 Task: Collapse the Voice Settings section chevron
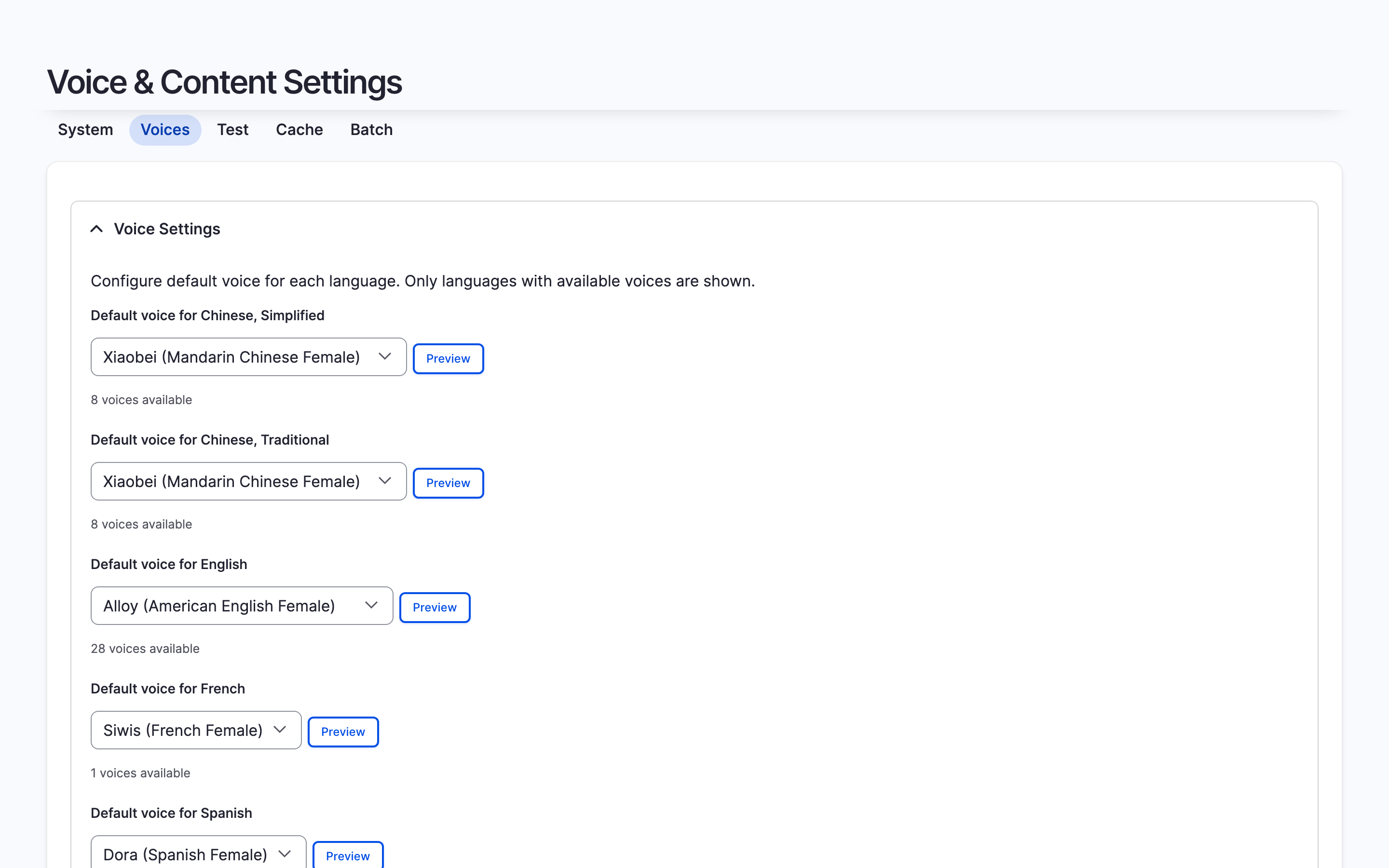pyautogui.click(x=96, y=229)
